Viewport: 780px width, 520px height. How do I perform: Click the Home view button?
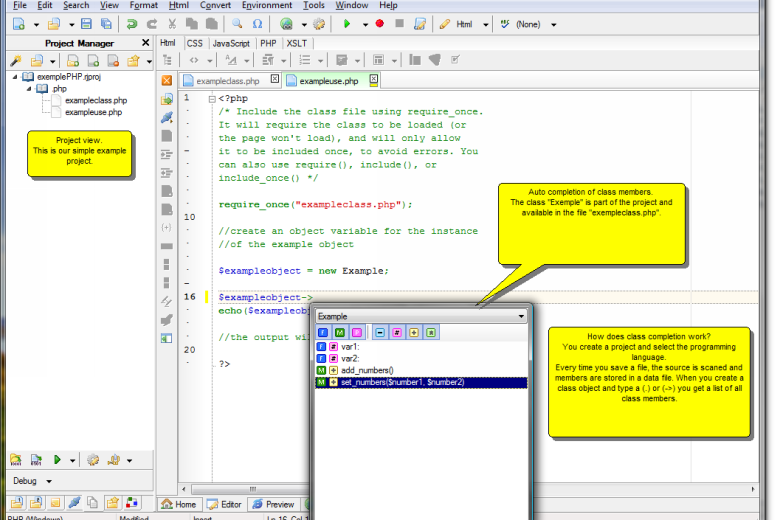(179, 504)
